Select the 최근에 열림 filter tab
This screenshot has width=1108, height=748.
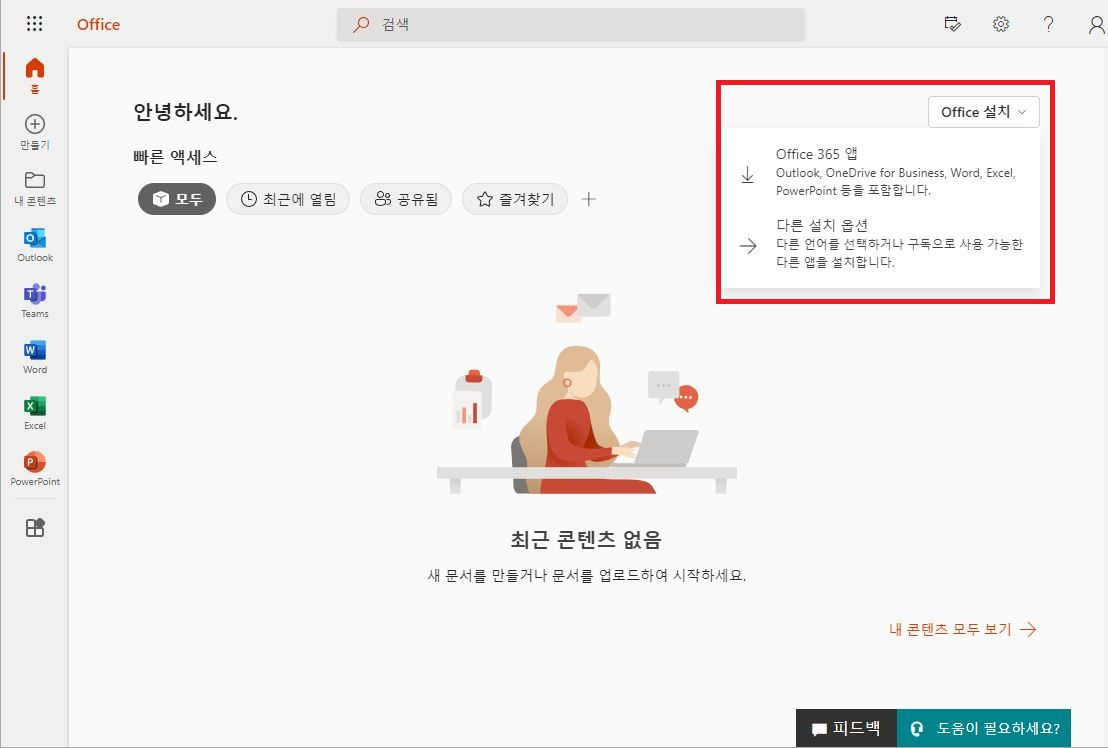(x=288, y=199)
